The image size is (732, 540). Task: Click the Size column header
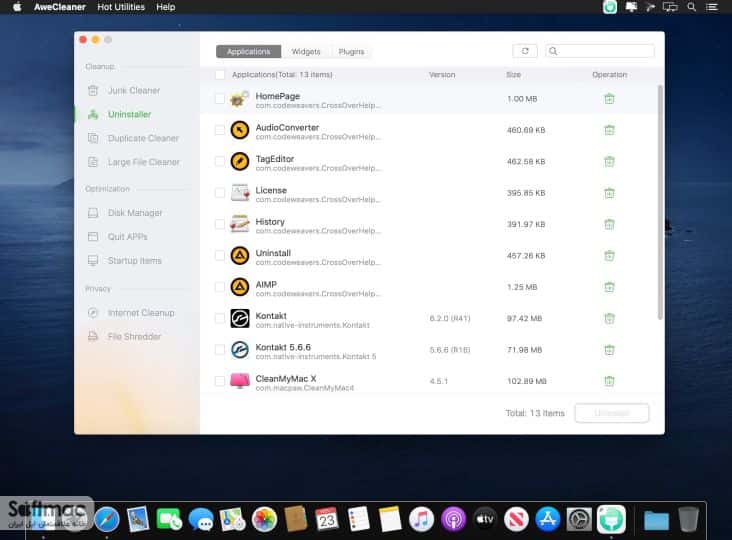pos(514,75)
